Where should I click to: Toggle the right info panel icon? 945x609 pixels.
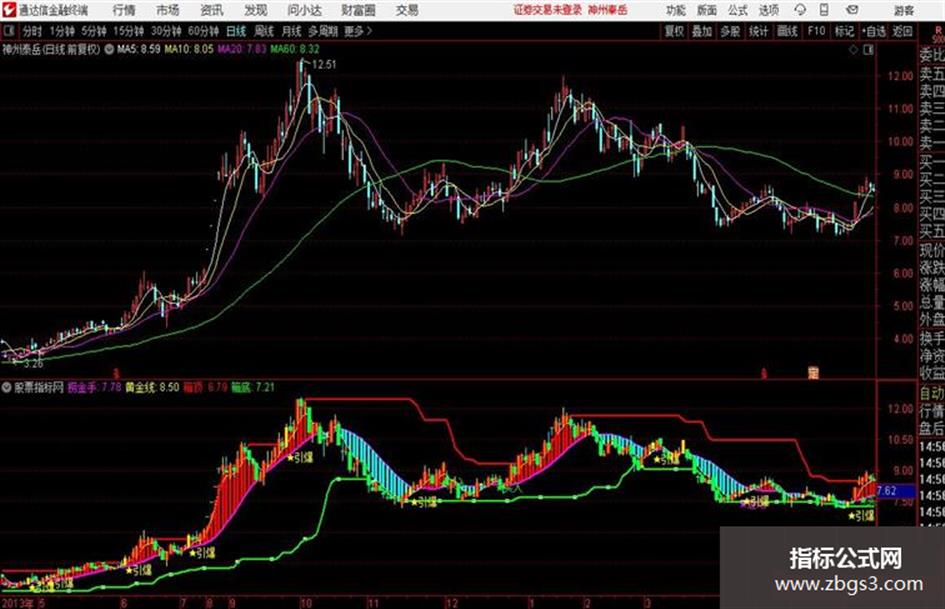coord(868,50)
